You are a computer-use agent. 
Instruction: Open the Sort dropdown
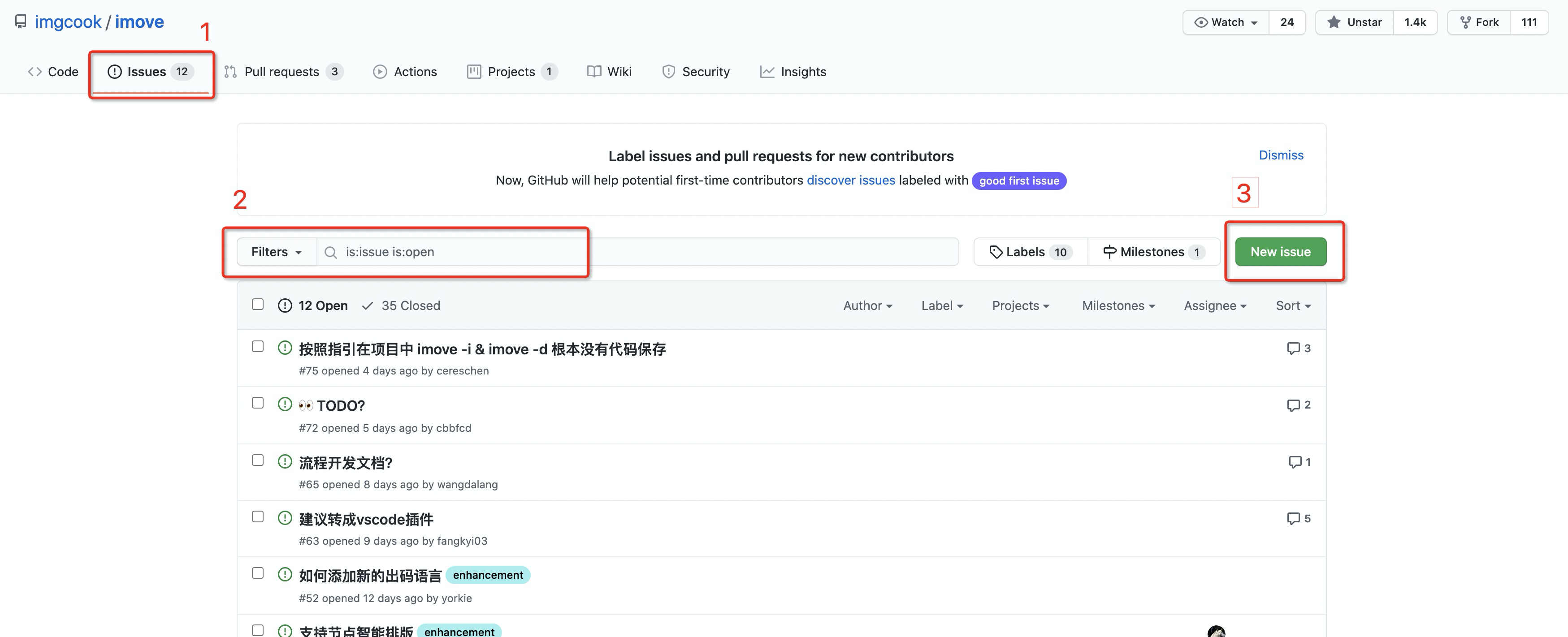(1293, 306)
